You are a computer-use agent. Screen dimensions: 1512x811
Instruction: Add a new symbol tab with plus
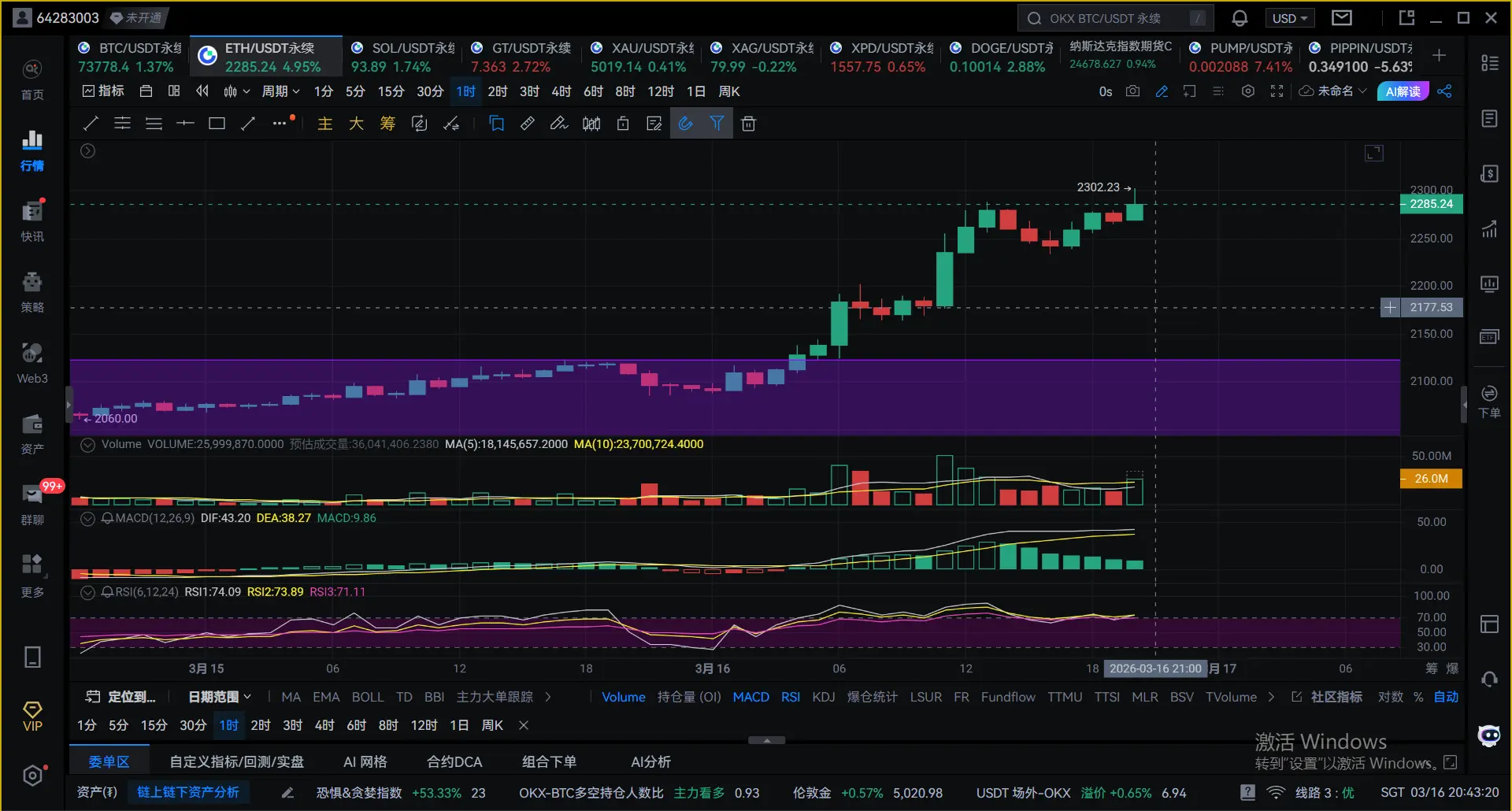1439,55
